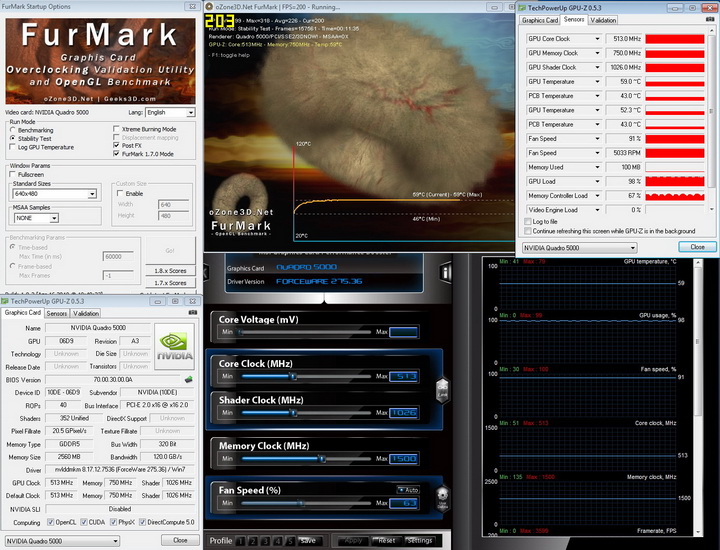This screenshot has height=550, width=720.
Task: Open the Standard Sizes 640x480 dropdown
Action: click(55, 194)
